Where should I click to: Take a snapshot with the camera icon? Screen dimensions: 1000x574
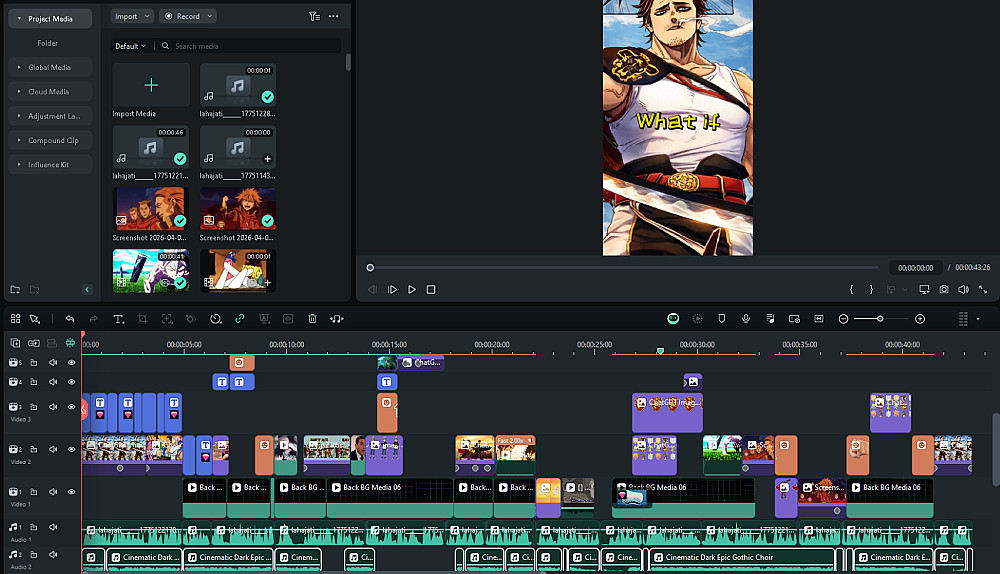tap(943, 290)
